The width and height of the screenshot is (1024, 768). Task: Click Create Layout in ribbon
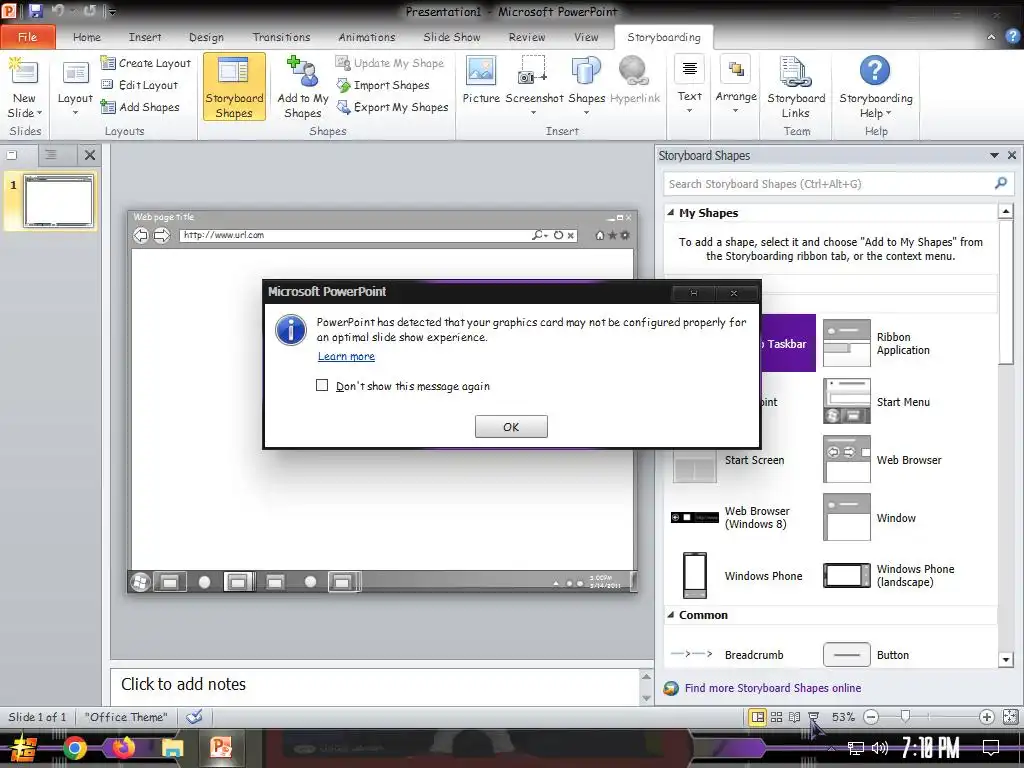click(x=146, y=63)
